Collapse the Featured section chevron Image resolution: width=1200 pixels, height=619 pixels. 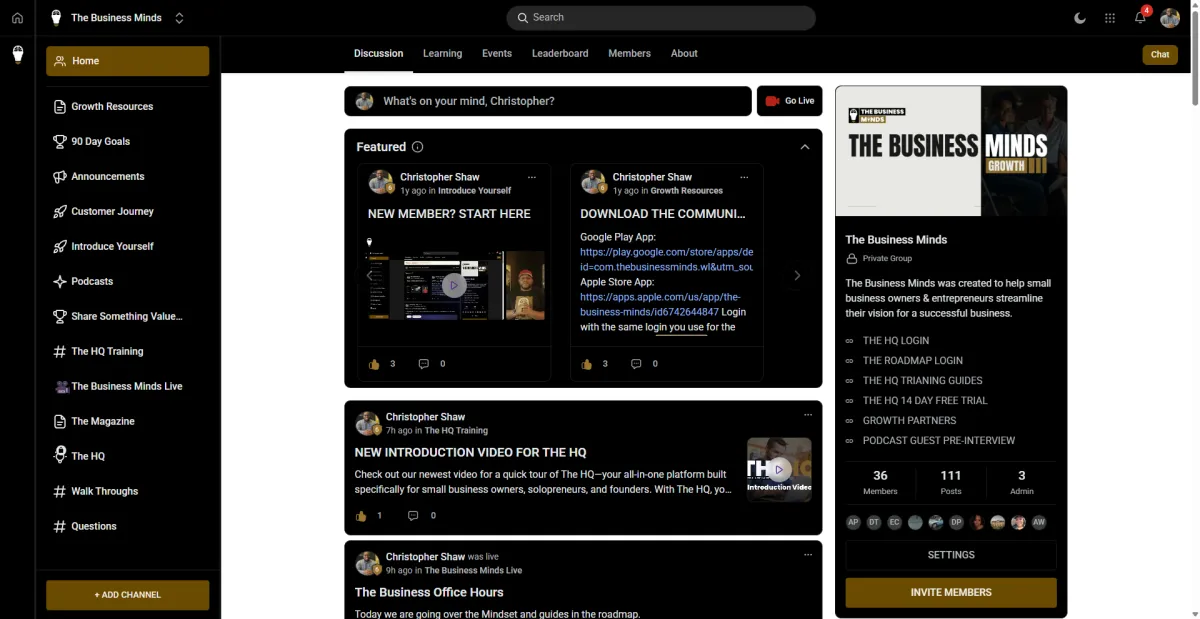point(805,147)
